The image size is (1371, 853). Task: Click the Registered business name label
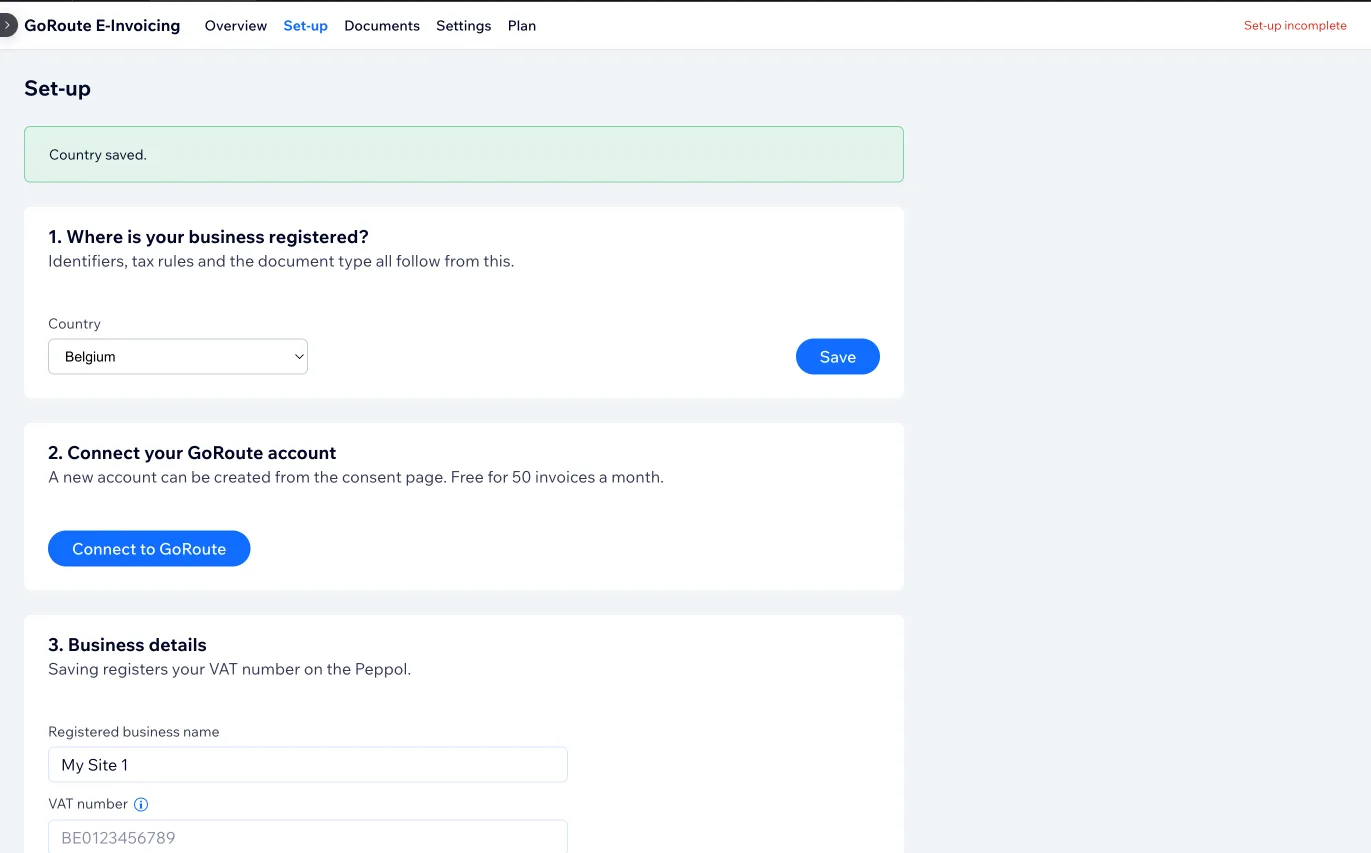click(134, 732)
